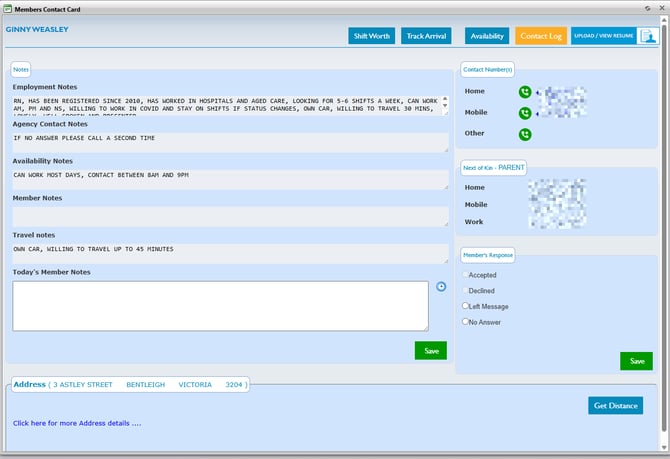
Task: Click the Mobile phone call icon
Action: [525, 113]
